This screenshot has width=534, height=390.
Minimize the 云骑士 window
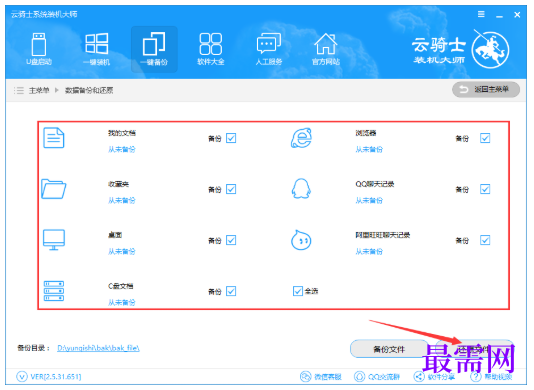[x=500, y=15]
